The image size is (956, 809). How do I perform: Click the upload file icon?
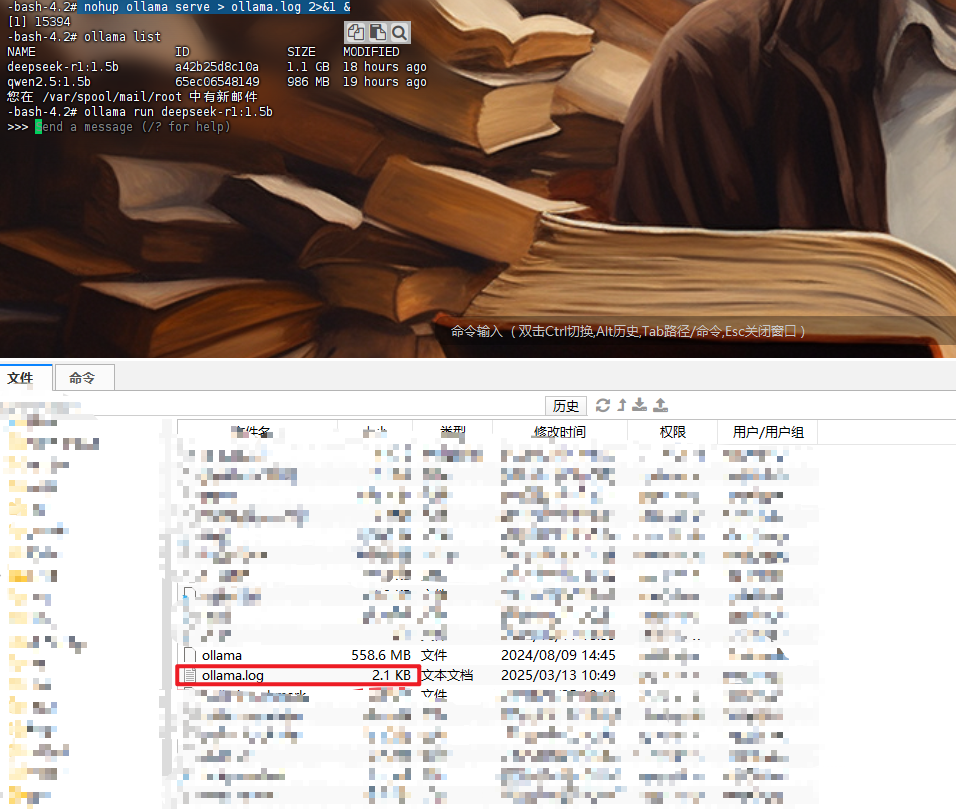point(660,405)
